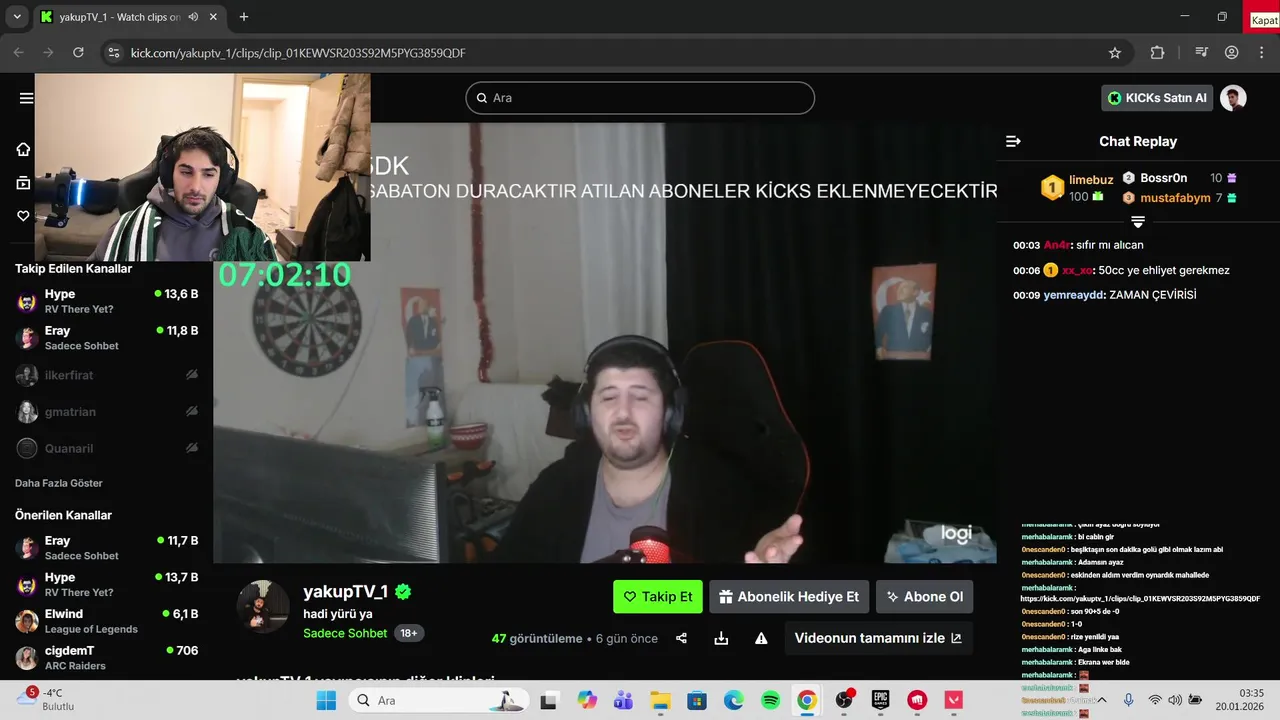Show hidden system tray icons

point(1100,700)
